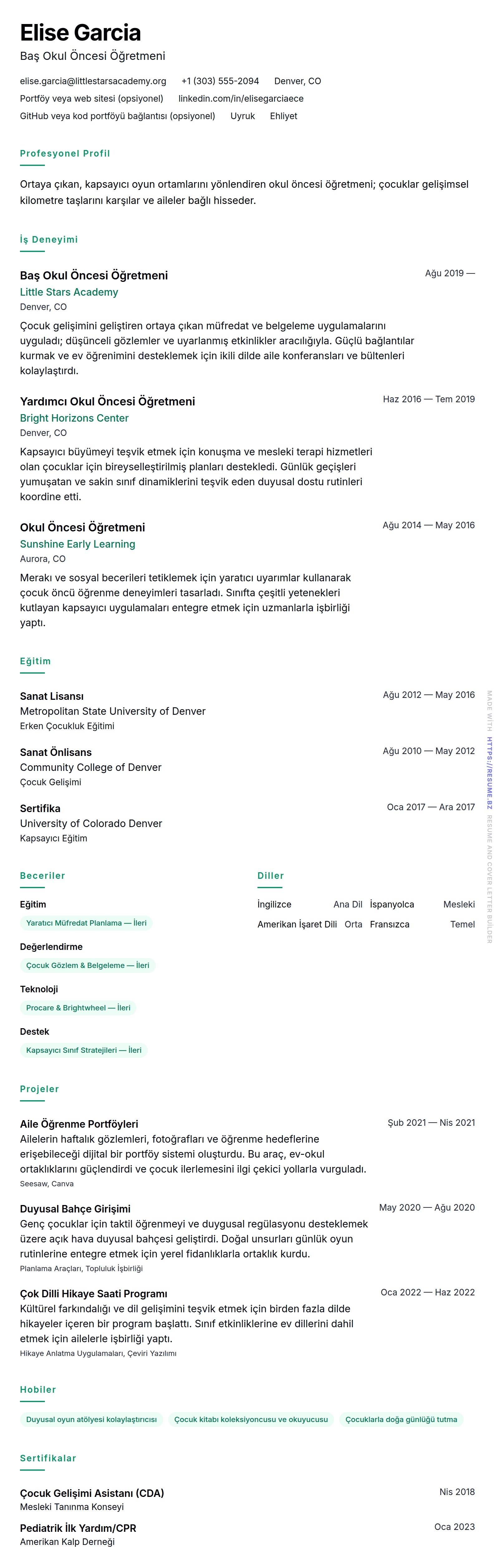Image resolution: width=495 pixels, height=1568 pixels.
Task: Click the Elise Garcia name heading
Action: tap(80, 33)
